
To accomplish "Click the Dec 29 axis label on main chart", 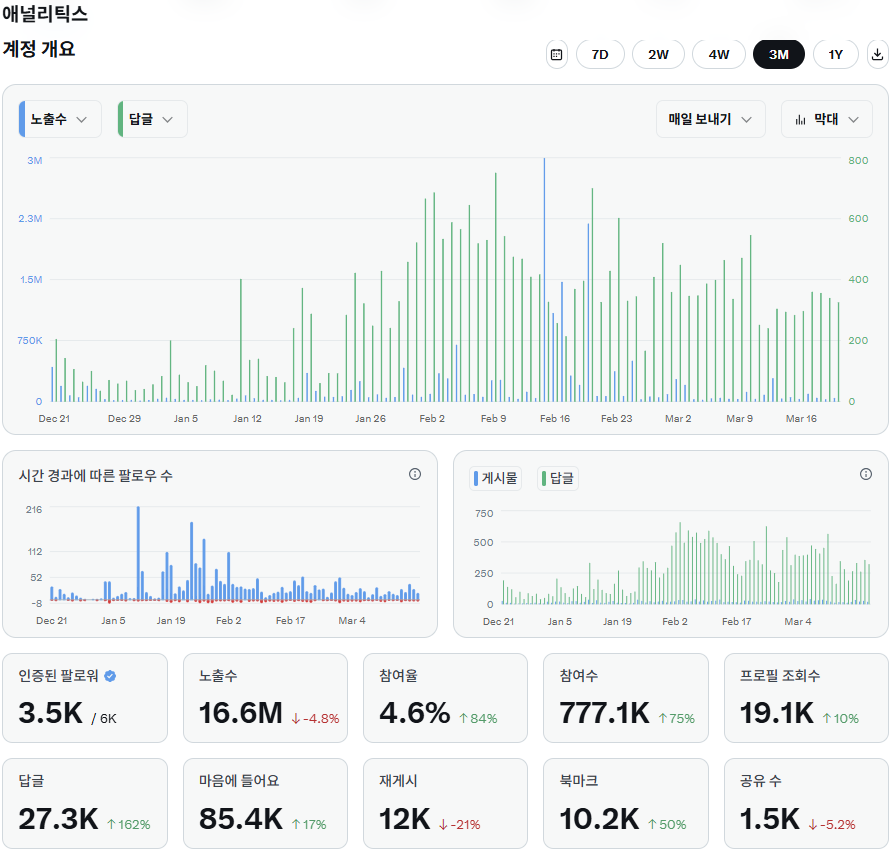I will point(124,419).
